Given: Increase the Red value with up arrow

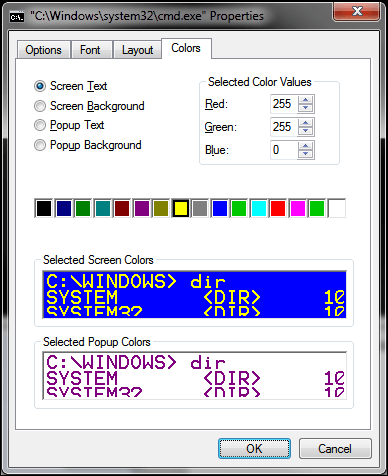Looking at the screenshot, I should coord(305,100).
